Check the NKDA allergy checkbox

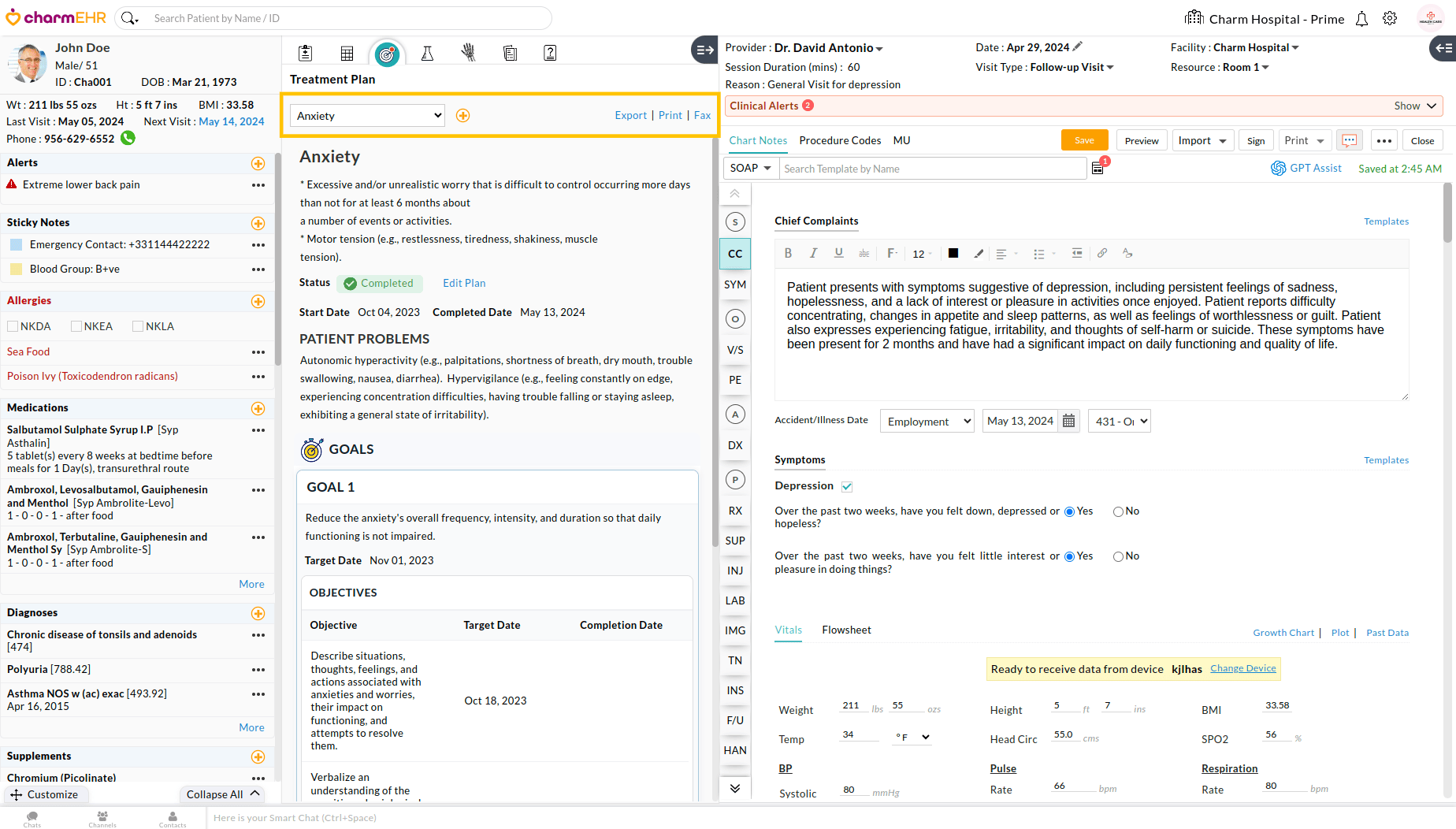(x=13, y=326)
